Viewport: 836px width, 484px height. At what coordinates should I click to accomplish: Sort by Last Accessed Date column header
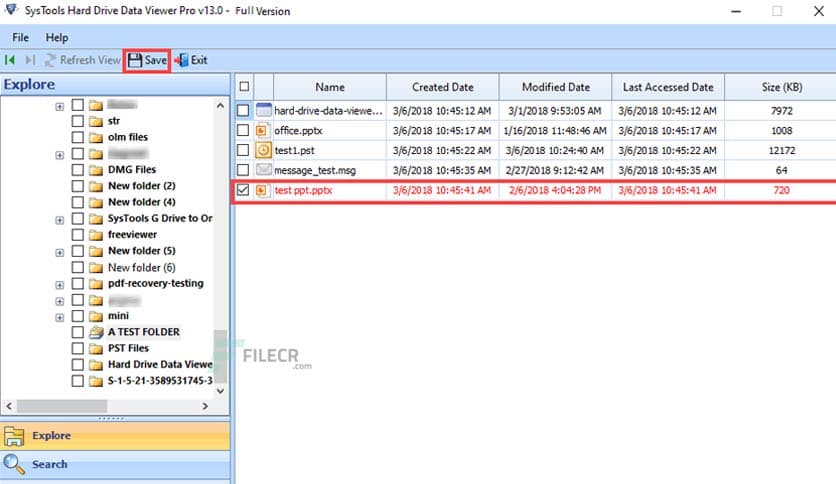(668, 87)
